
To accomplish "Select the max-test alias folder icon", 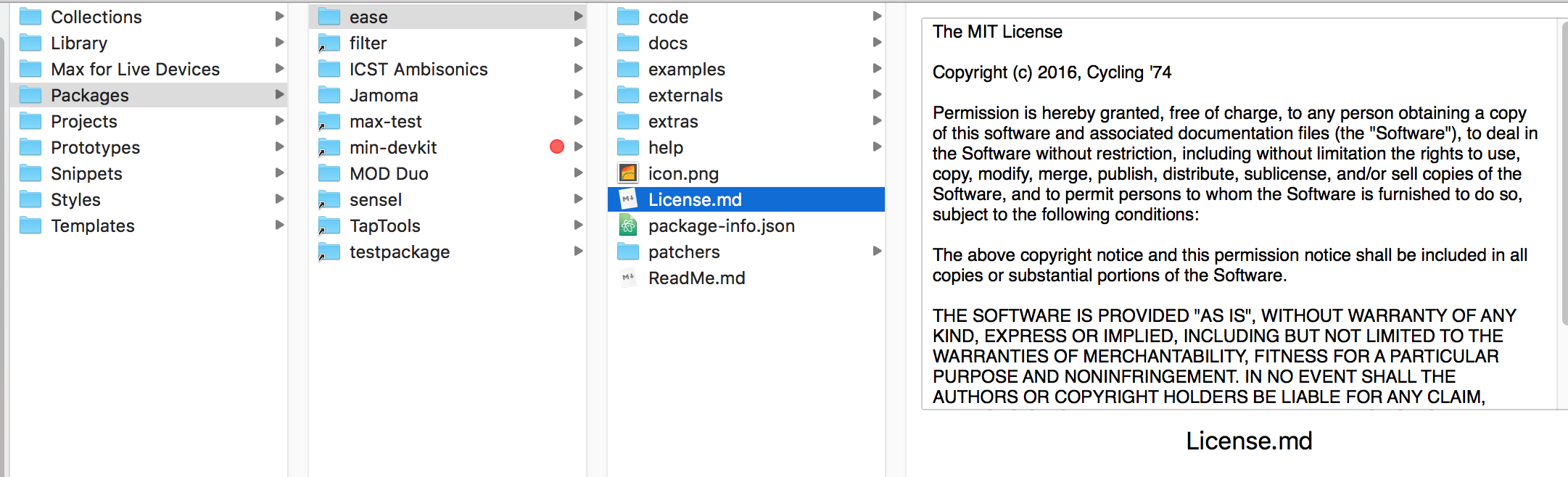I will click(x=329, y=121).
